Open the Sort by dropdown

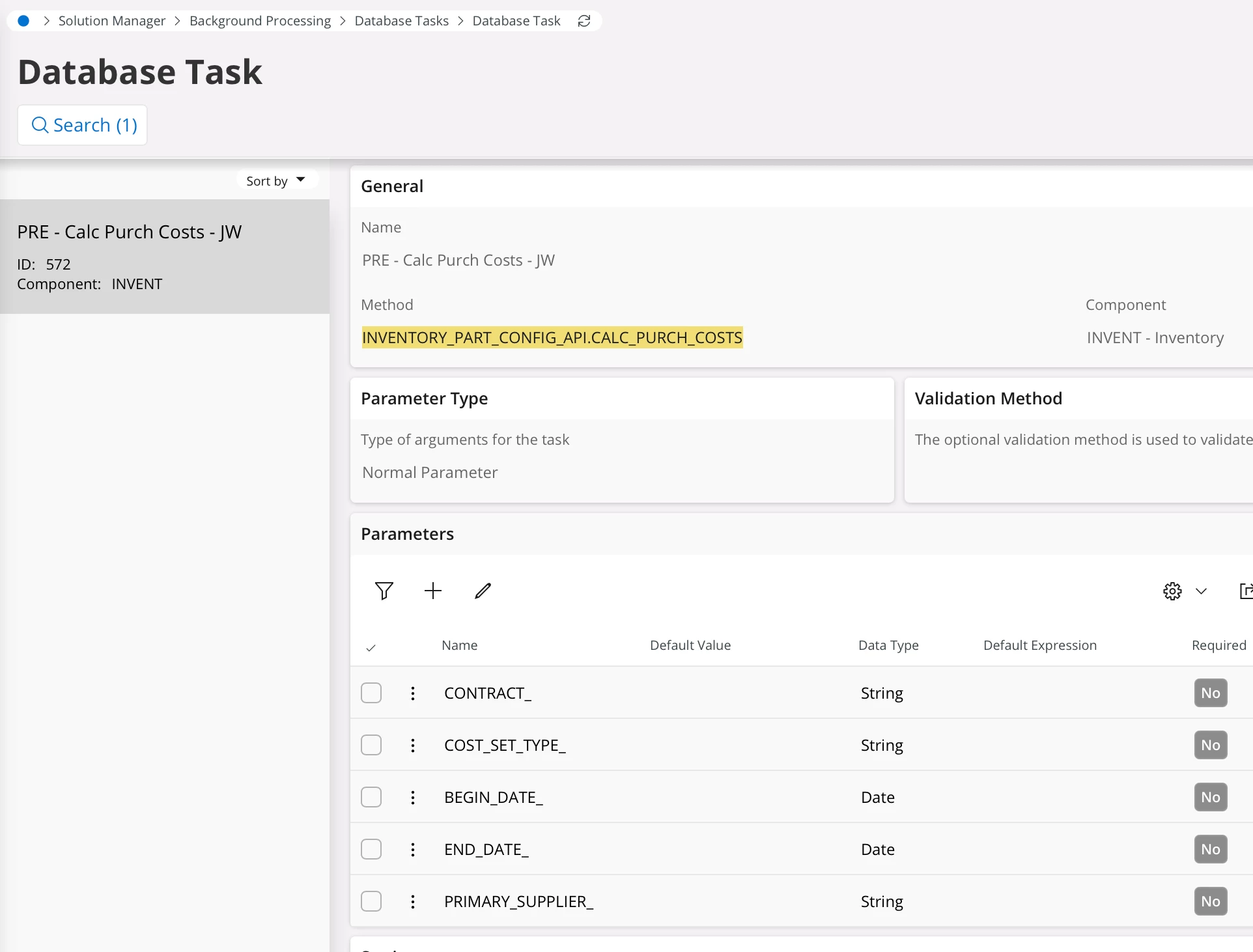pyautogui.click(x=276, y=180)
